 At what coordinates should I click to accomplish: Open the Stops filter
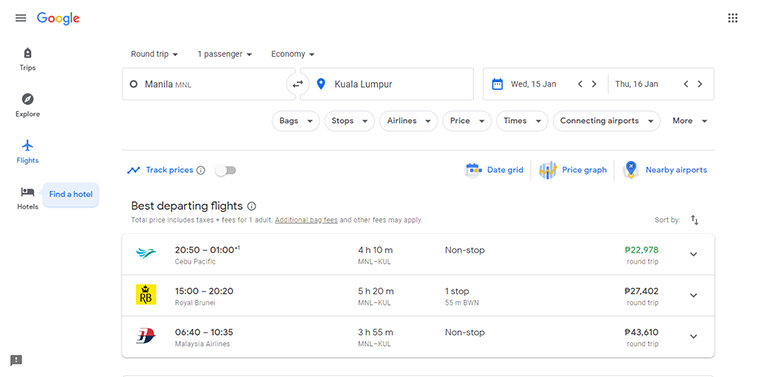click(349, 121)
